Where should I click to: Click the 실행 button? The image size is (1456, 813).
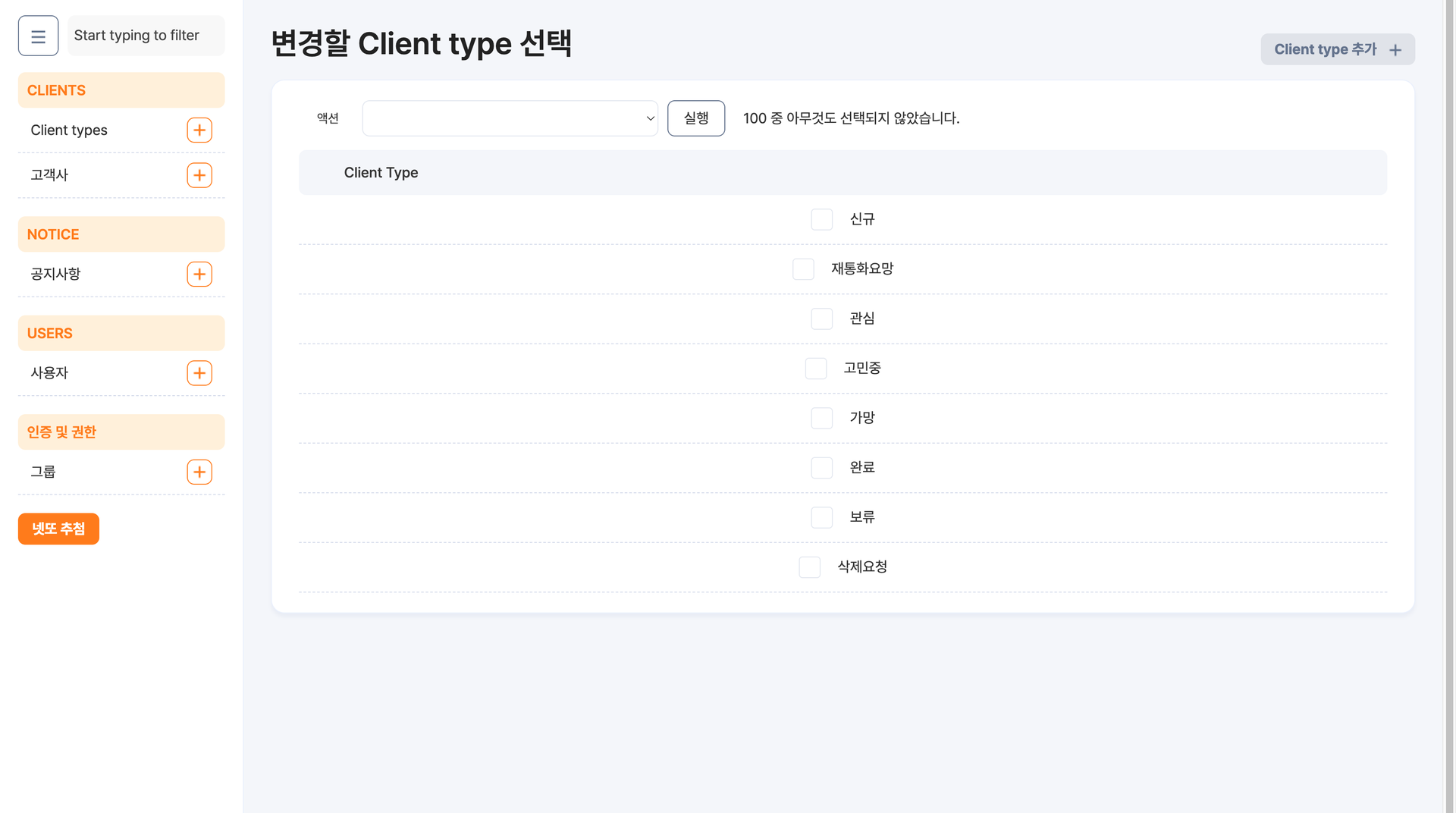696,118
